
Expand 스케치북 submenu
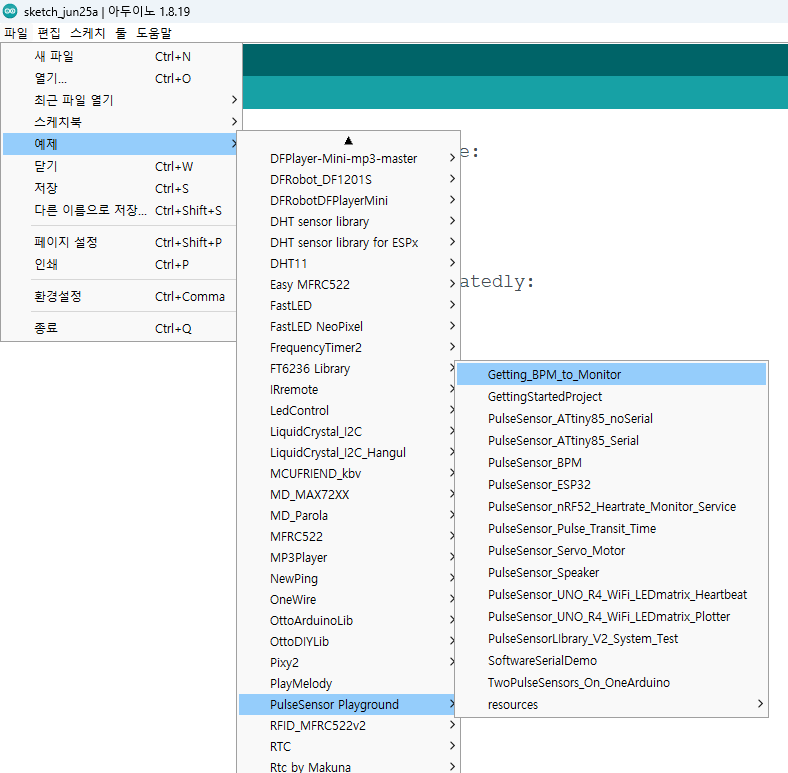(120, 122)
